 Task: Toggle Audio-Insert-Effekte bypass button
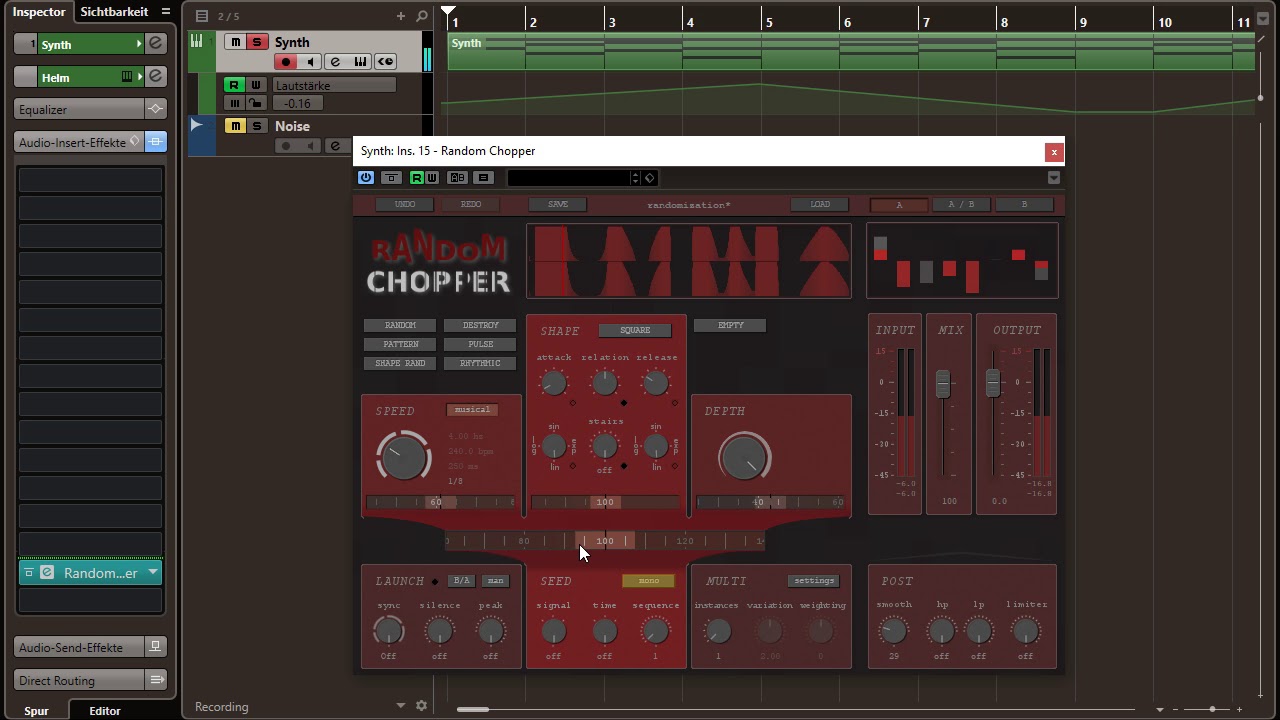(155, 142)
